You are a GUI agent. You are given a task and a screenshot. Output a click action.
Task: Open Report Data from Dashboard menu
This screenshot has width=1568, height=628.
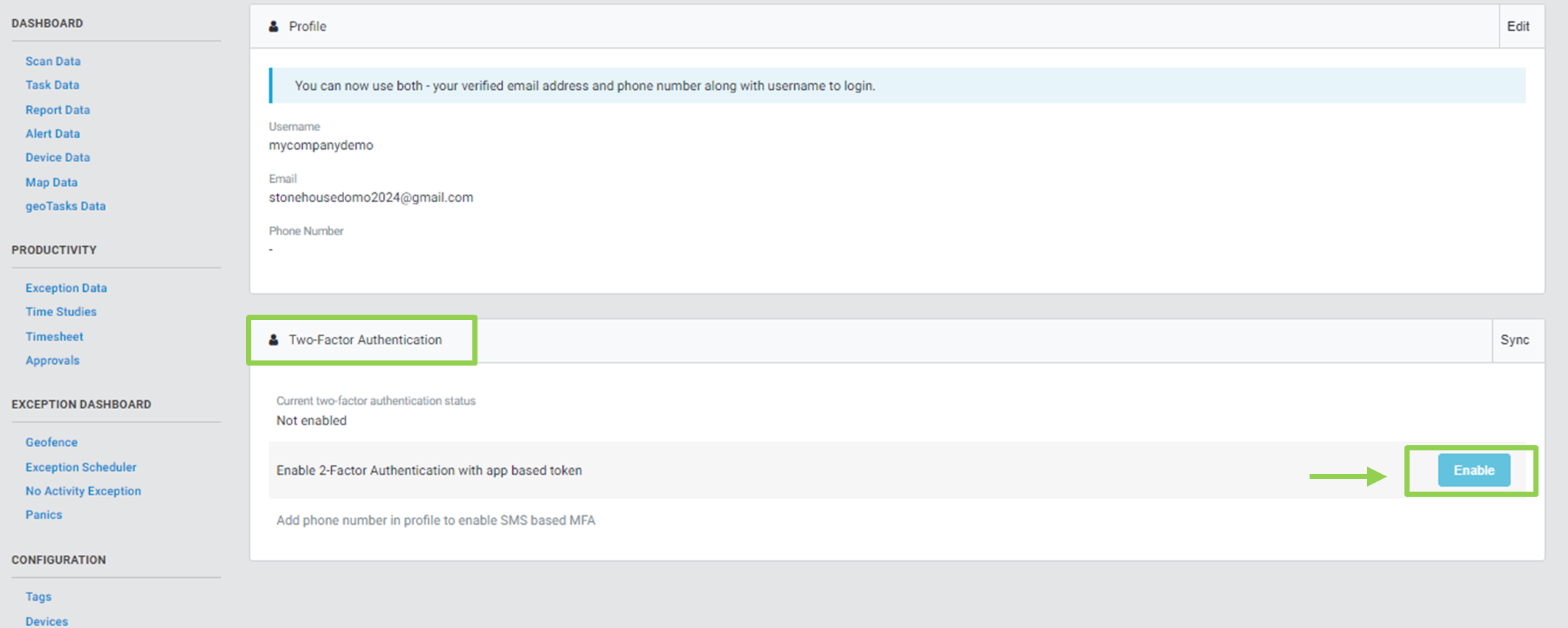[x=57, y=110]
